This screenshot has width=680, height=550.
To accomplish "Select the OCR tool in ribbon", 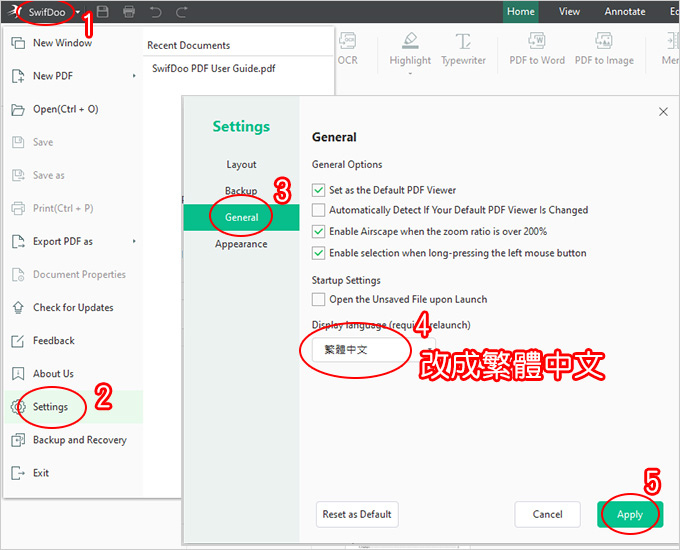I will (347, 49).
